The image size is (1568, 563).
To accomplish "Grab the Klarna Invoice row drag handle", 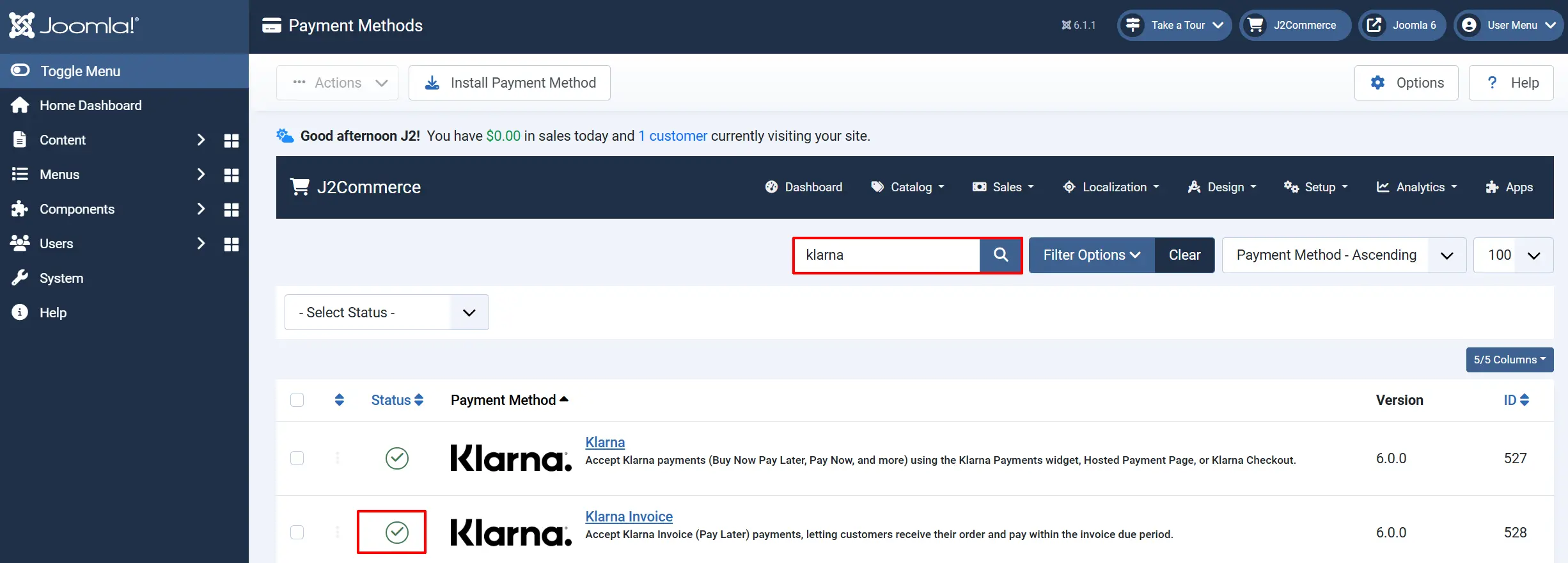I will pyautogui.click(x=338, y=532).
